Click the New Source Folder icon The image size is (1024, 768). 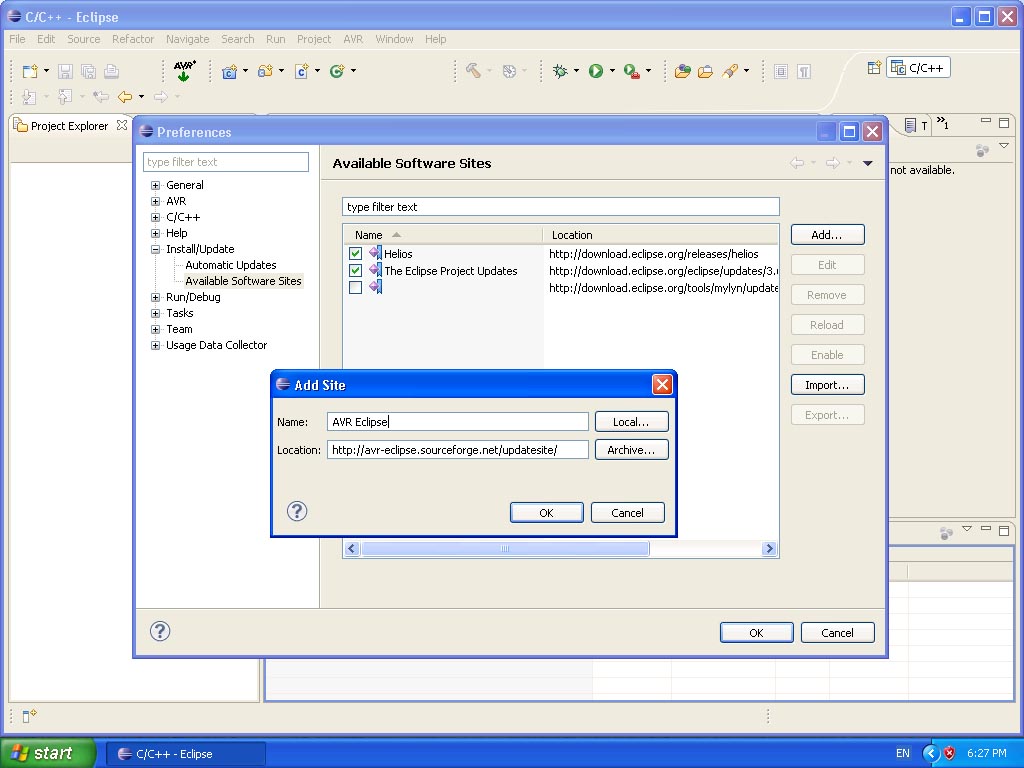click(x=265, y=71)
